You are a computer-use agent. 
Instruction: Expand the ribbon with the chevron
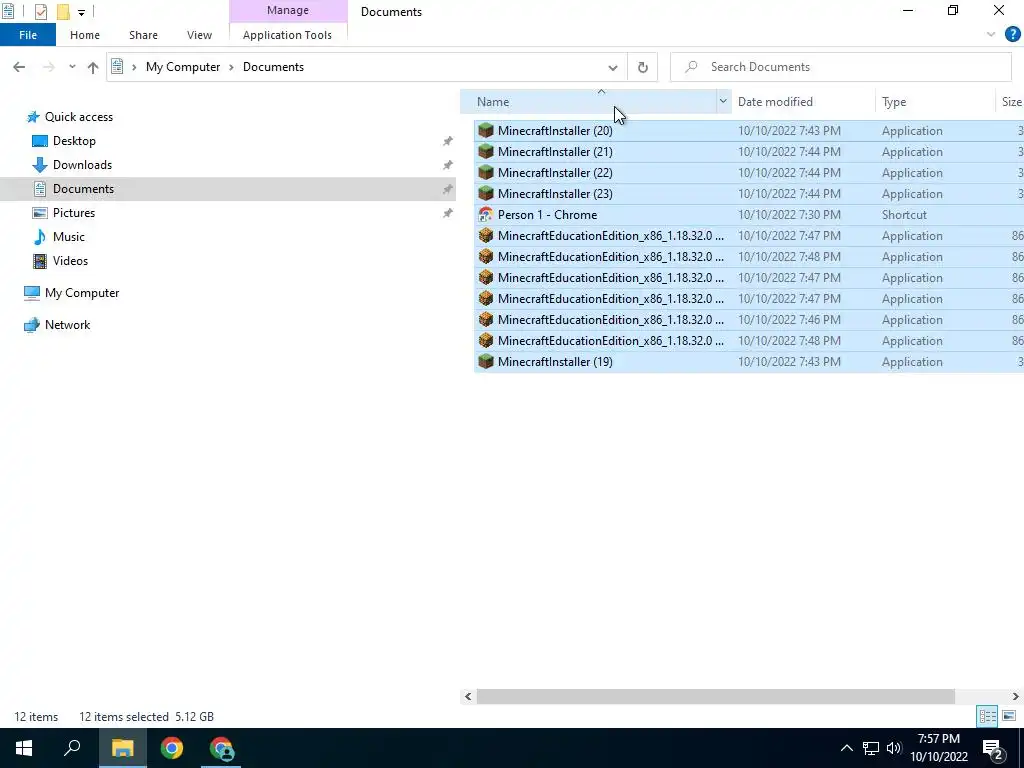991,35
